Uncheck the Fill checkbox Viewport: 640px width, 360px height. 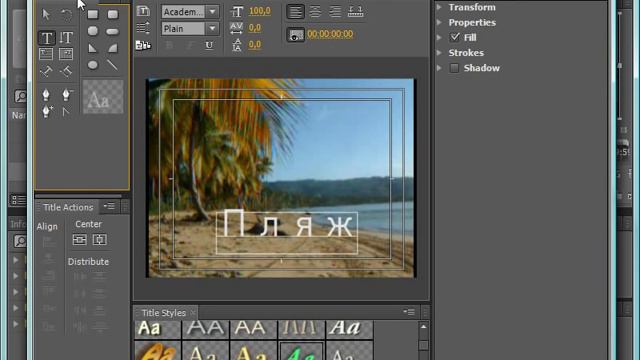[x=454, y=38]
